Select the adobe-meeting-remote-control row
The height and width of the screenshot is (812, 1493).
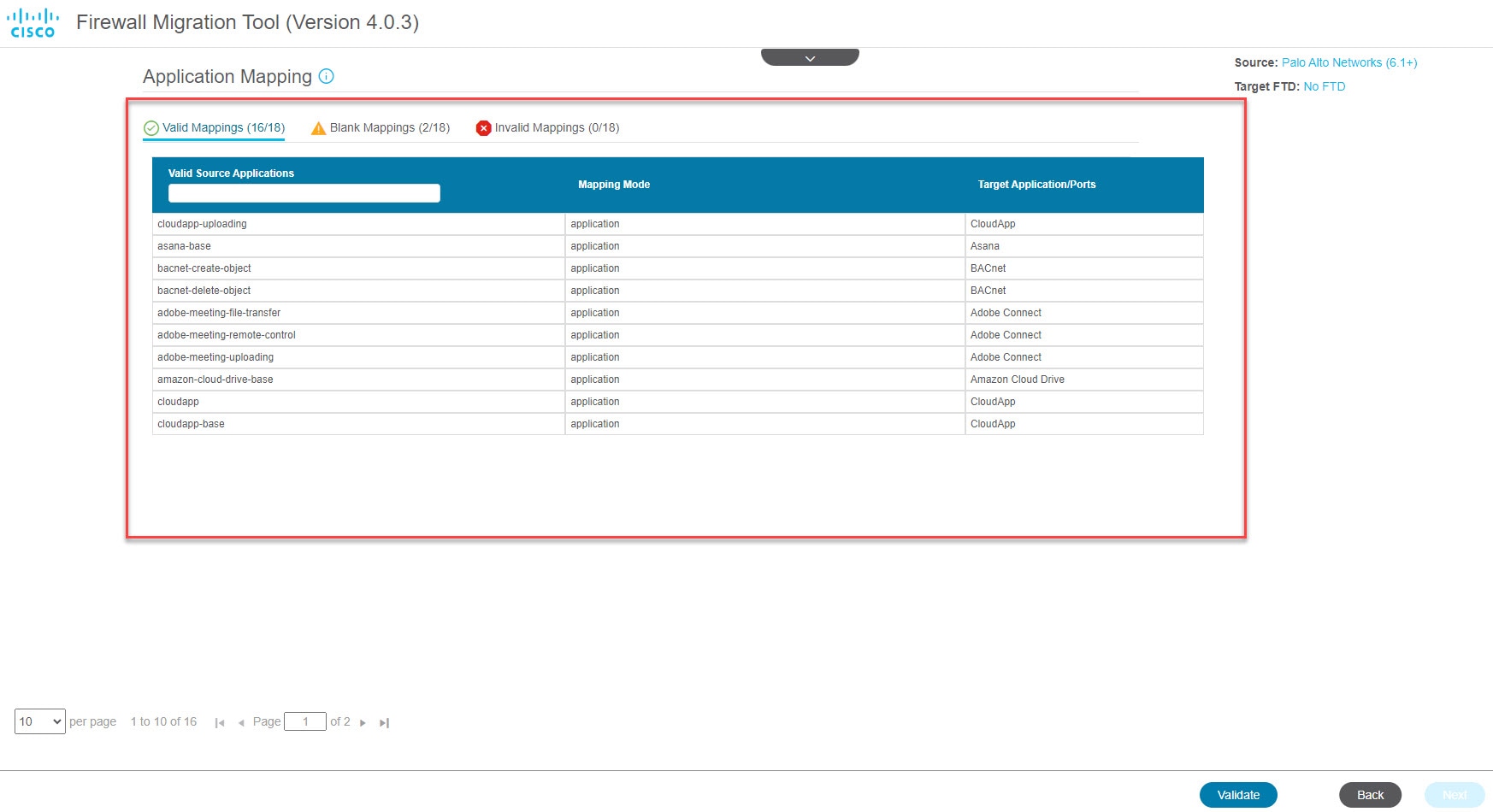coord(677,335)
